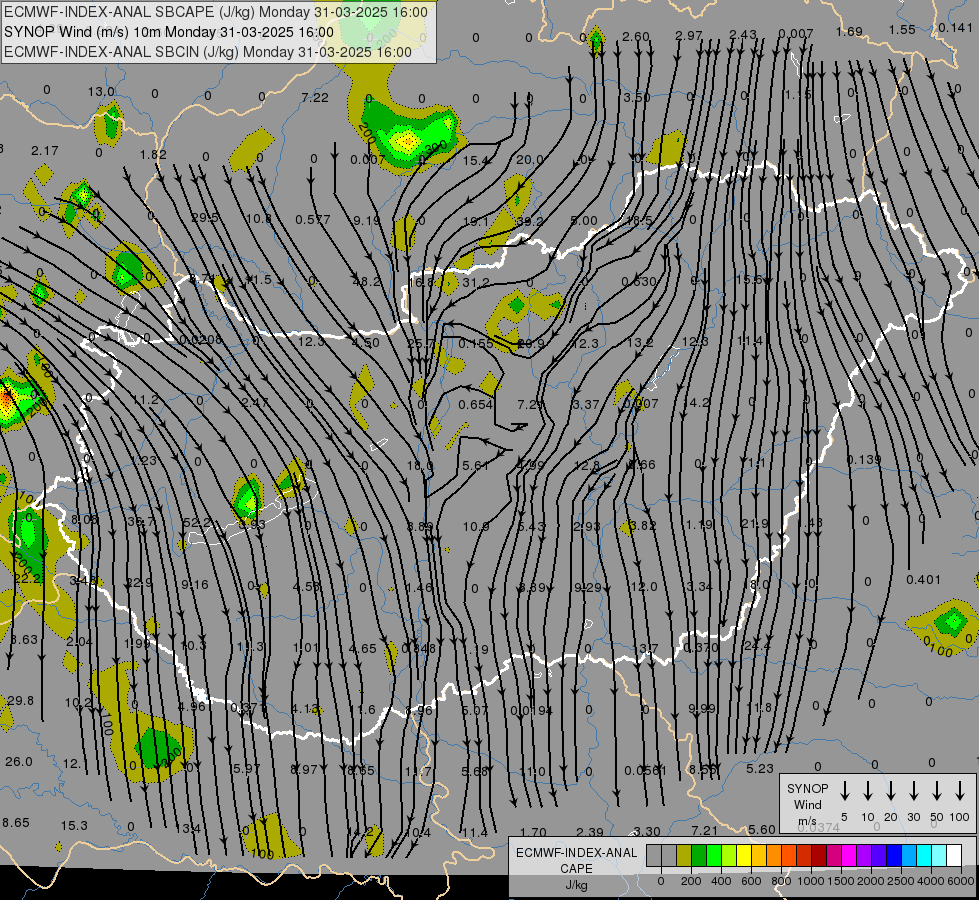Screen dimensions: 979x900
Task: Select the pure yellow CAPE legend swatch
Action: pos(744,855)
